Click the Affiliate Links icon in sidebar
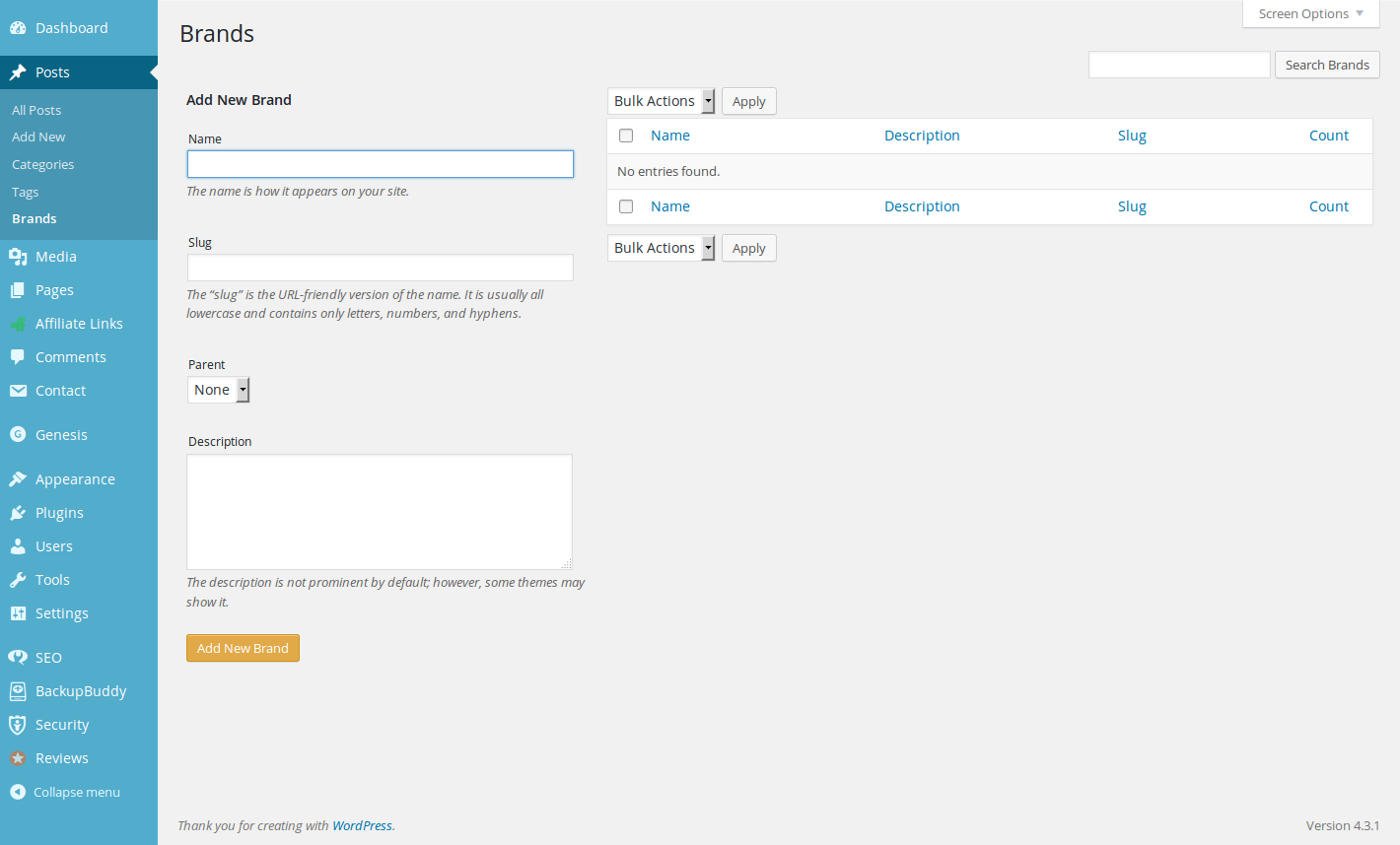This screenshot has width=1400, height=845. [x=17, y=324]
